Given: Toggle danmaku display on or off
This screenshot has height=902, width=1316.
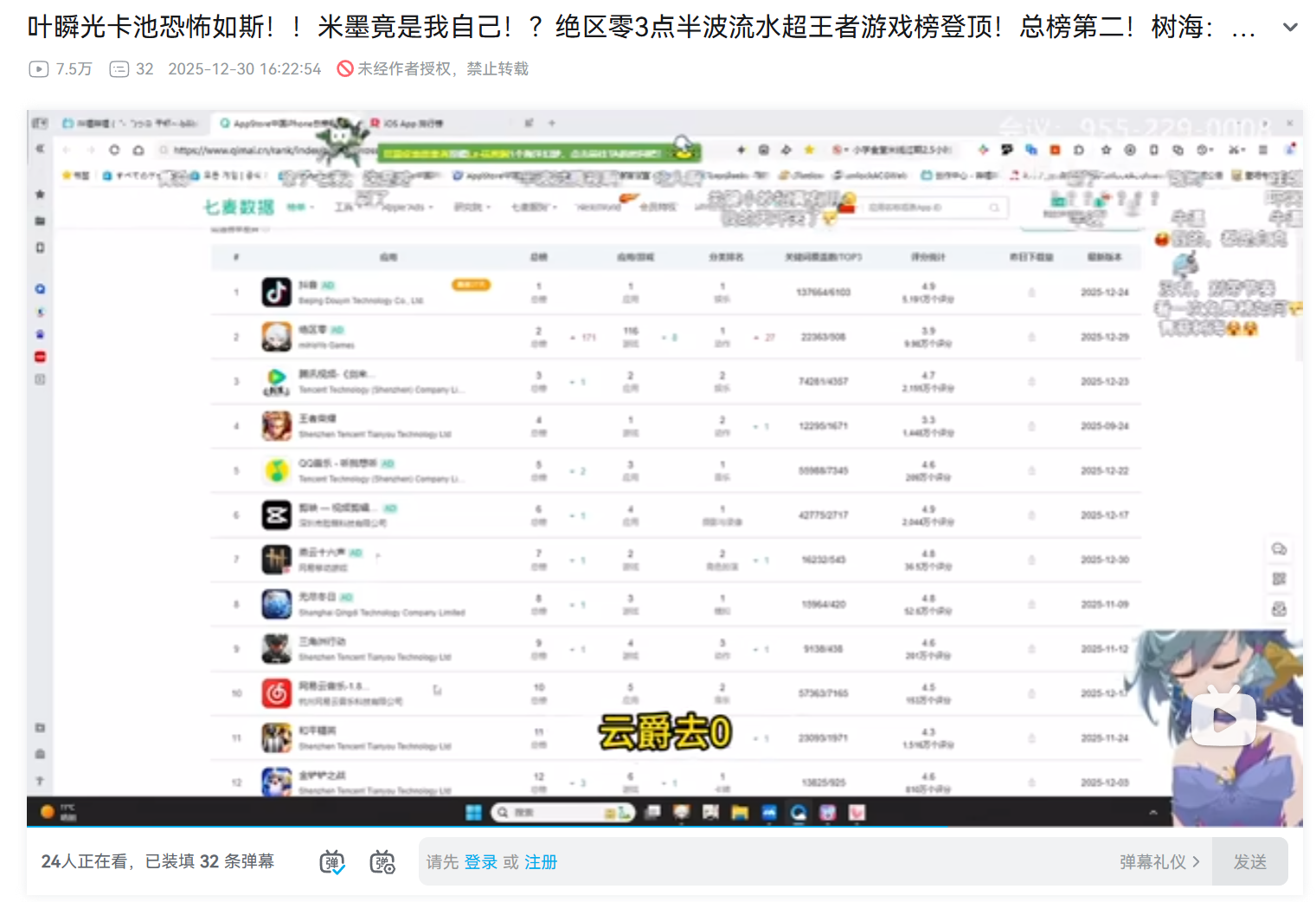Looking at the screenshot, I should [x=332, y=862].
